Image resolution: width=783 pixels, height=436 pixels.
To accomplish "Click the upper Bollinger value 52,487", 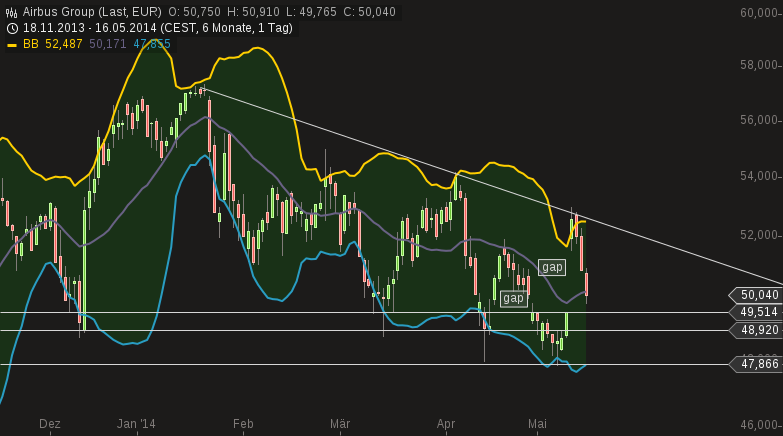I will coord(63,44).
